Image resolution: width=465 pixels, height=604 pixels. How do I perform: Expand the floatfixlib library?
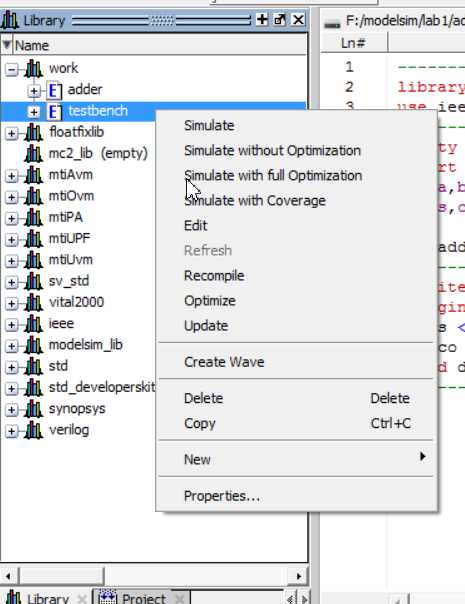point(12,134)
